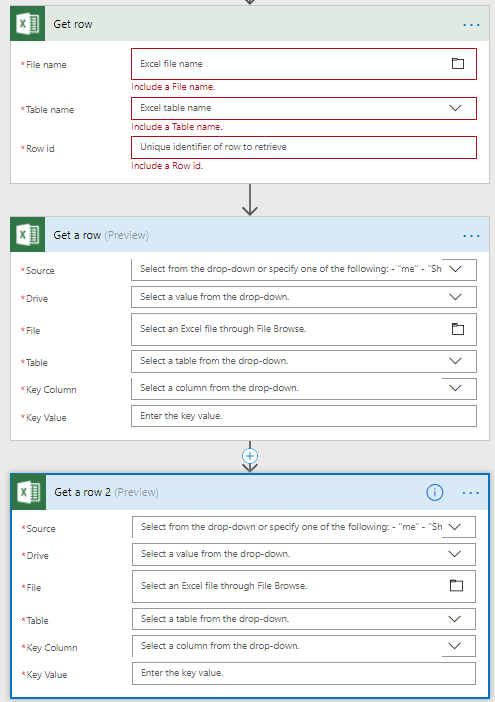Click the File field in Get a row 2
Viewport: 495px width, 702px height.
pos(303,586)
